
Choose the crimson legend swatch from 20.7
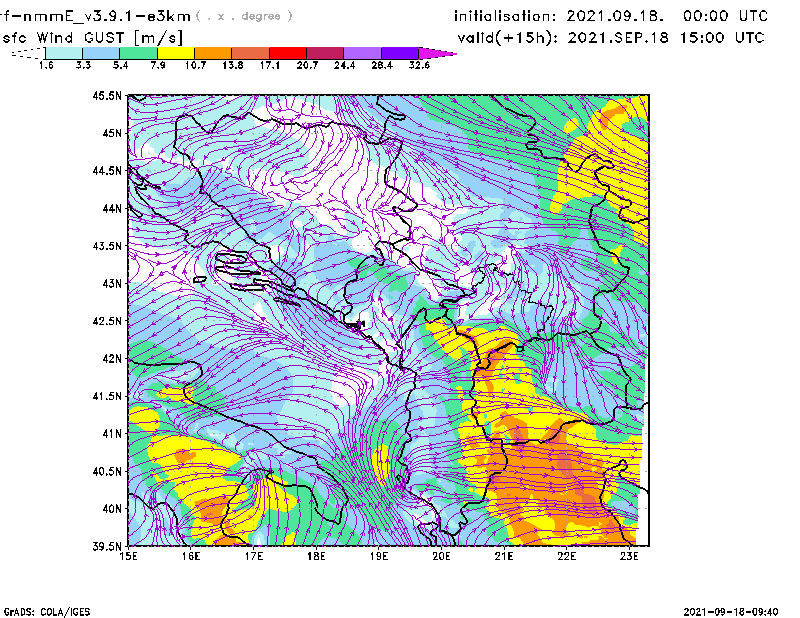pos(325,53)
